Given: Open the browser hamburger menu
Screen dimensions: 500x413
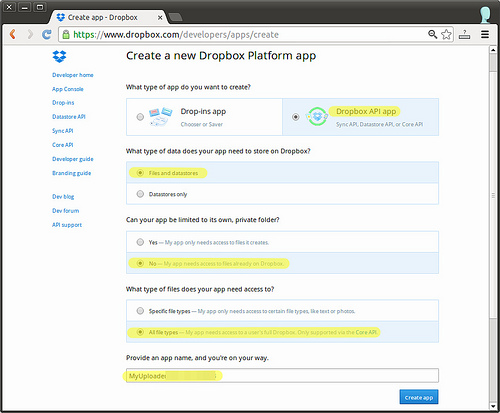Looking at the screenshot, I should [x=485, y=34].
